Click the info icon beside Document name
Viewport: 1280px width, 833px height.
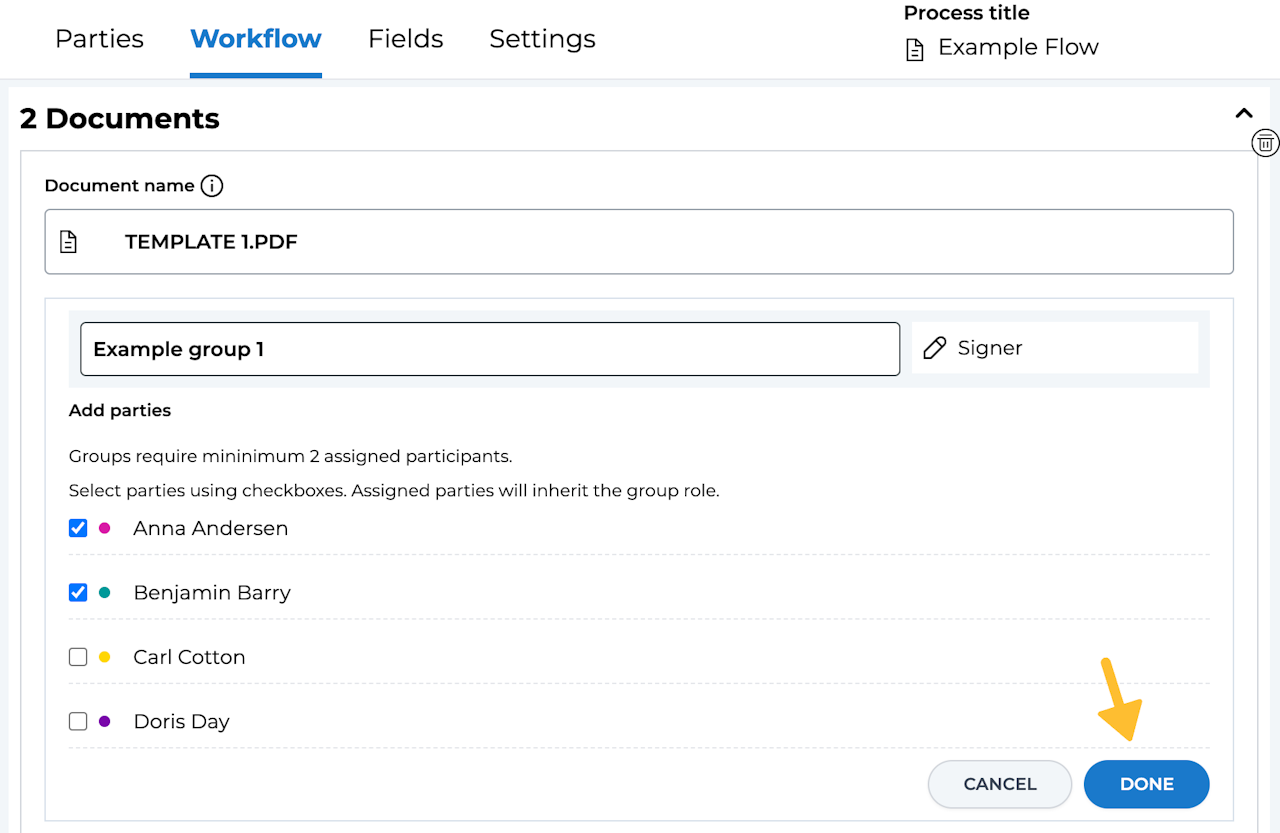coord(211,186)
